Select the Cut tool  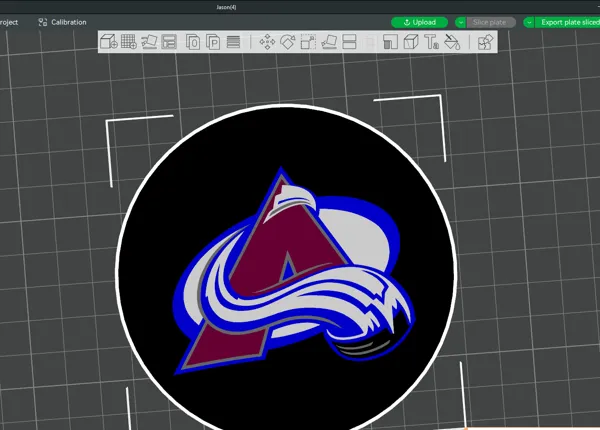[x=349, y=42]
